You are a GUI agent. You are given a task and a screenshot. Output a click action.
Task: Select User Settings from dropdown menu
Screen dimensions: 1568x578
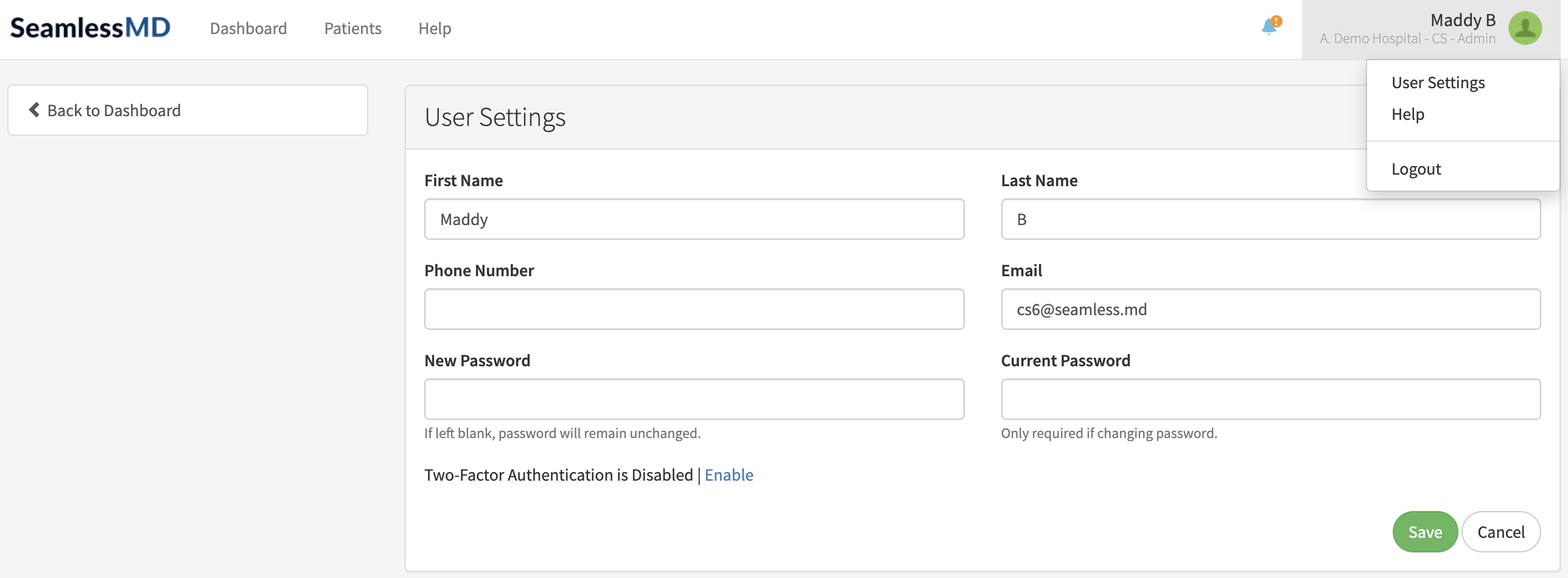click(x=1438, y=83)
